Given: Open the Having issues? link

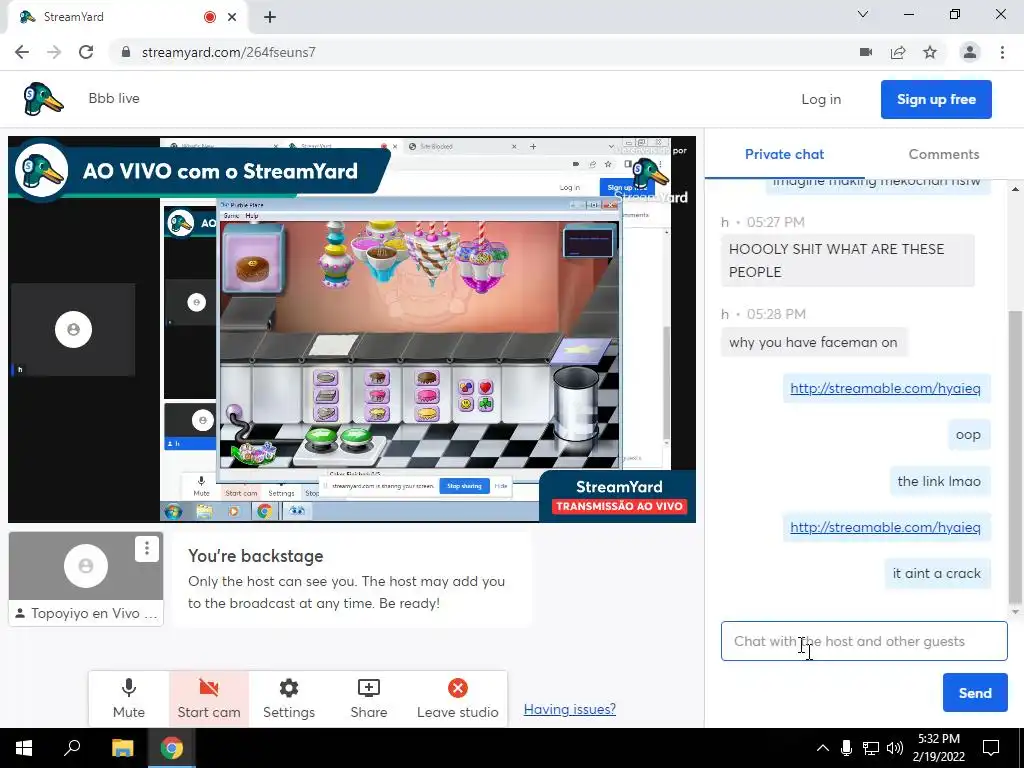Looking at the screenshot, I should [x=569, y=709].
